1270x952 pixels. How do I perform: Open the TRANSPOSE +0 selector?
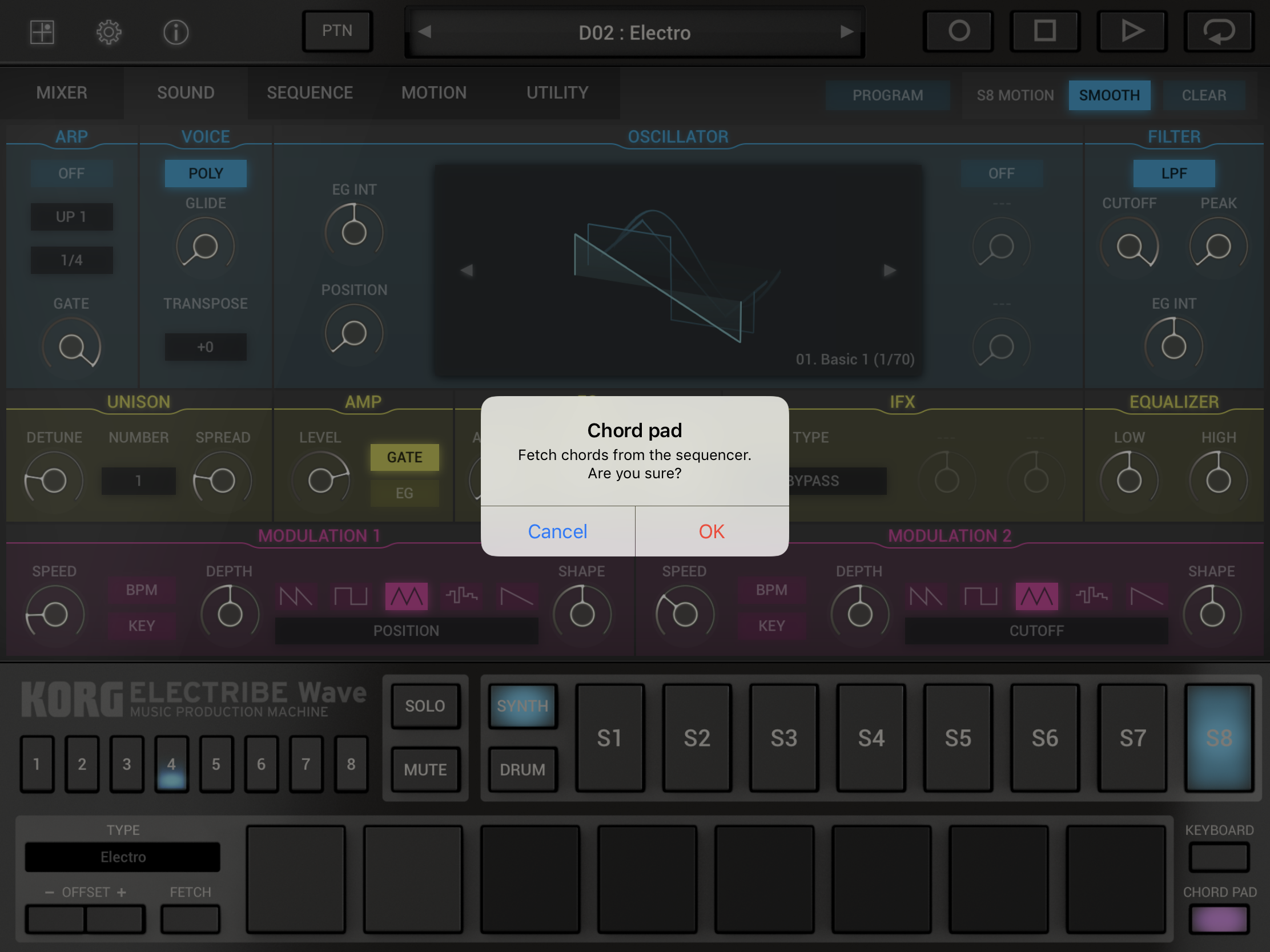click(206, 347)
